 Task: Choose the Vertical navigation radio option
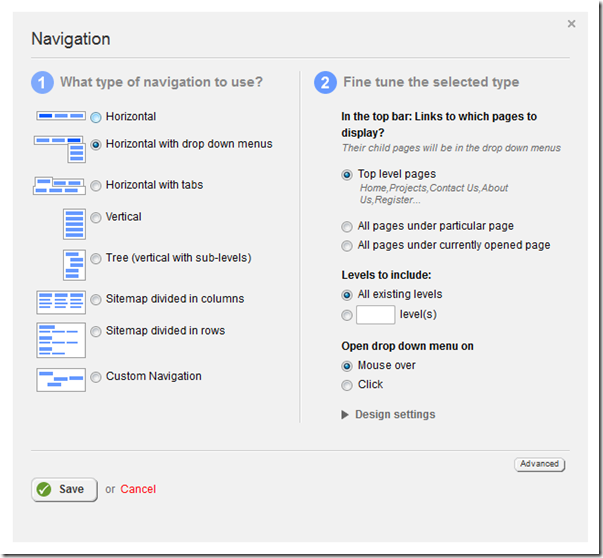pos(96,217)
